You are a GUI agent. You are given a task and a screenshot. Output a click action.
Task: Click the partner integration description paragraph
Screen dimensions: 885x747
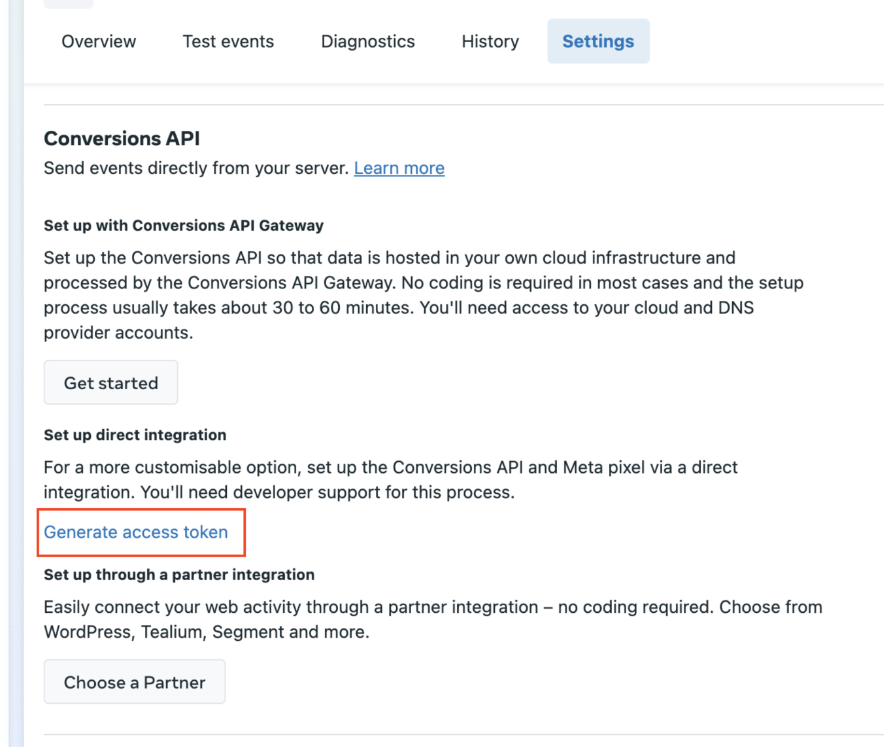(430, 619)
